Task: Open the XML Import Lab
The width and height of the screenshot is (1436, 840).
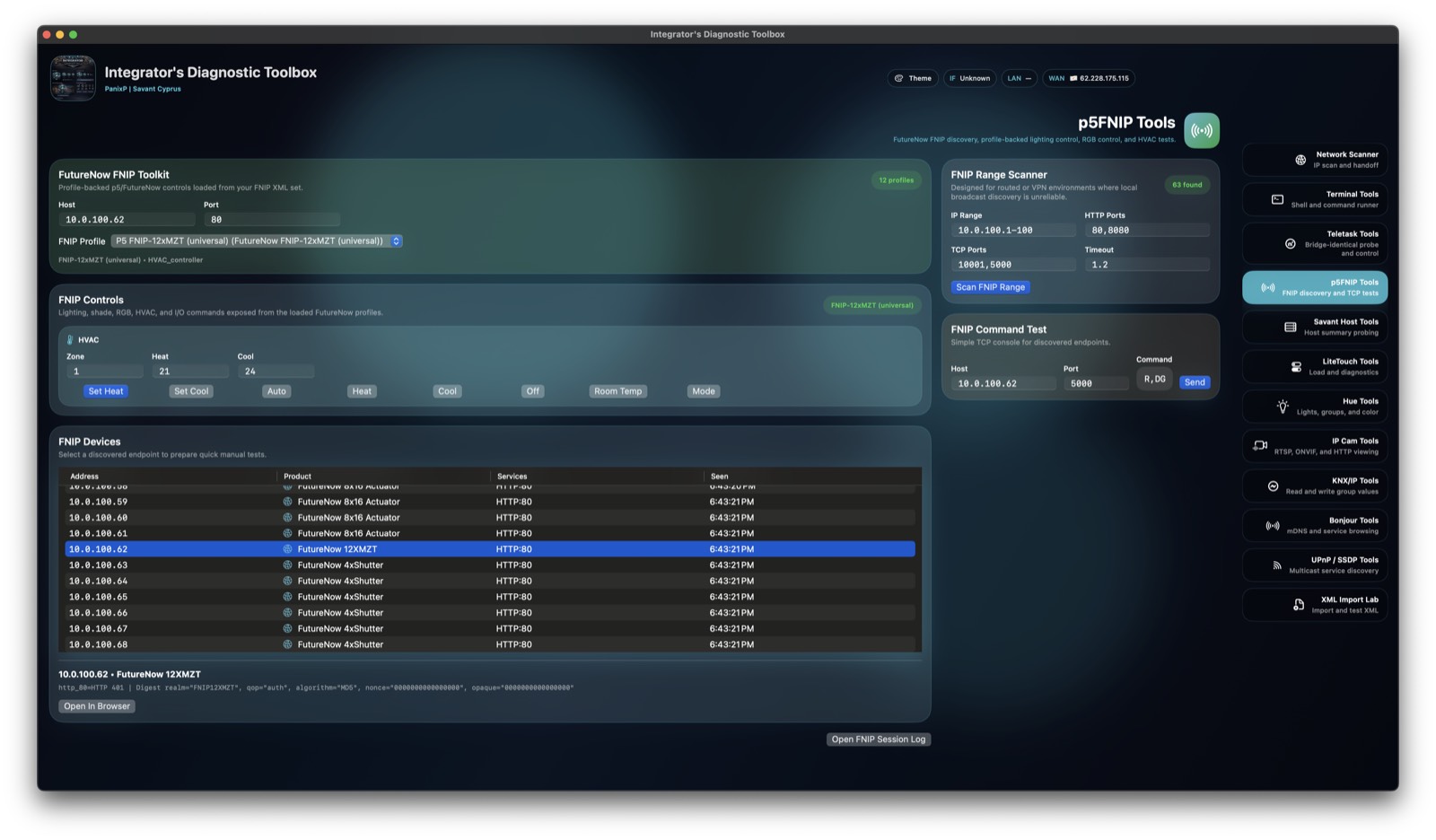Action: (1314, 604)
